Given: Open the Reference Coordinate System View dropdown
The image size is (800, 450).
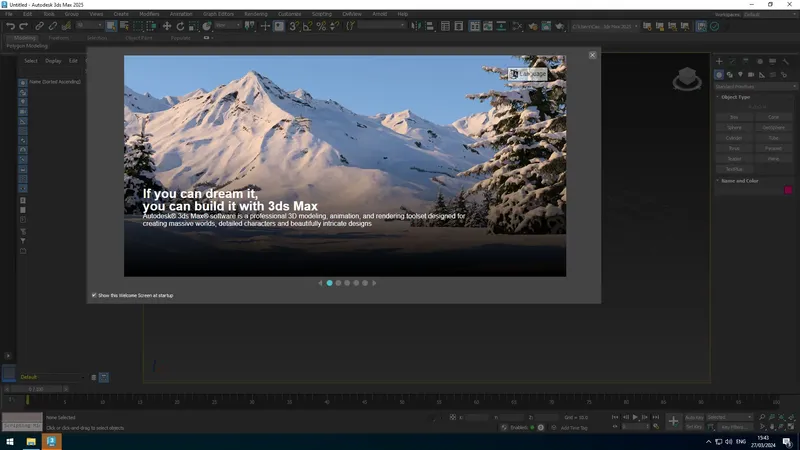Looking at the screenshot, I should coord(228,25).
